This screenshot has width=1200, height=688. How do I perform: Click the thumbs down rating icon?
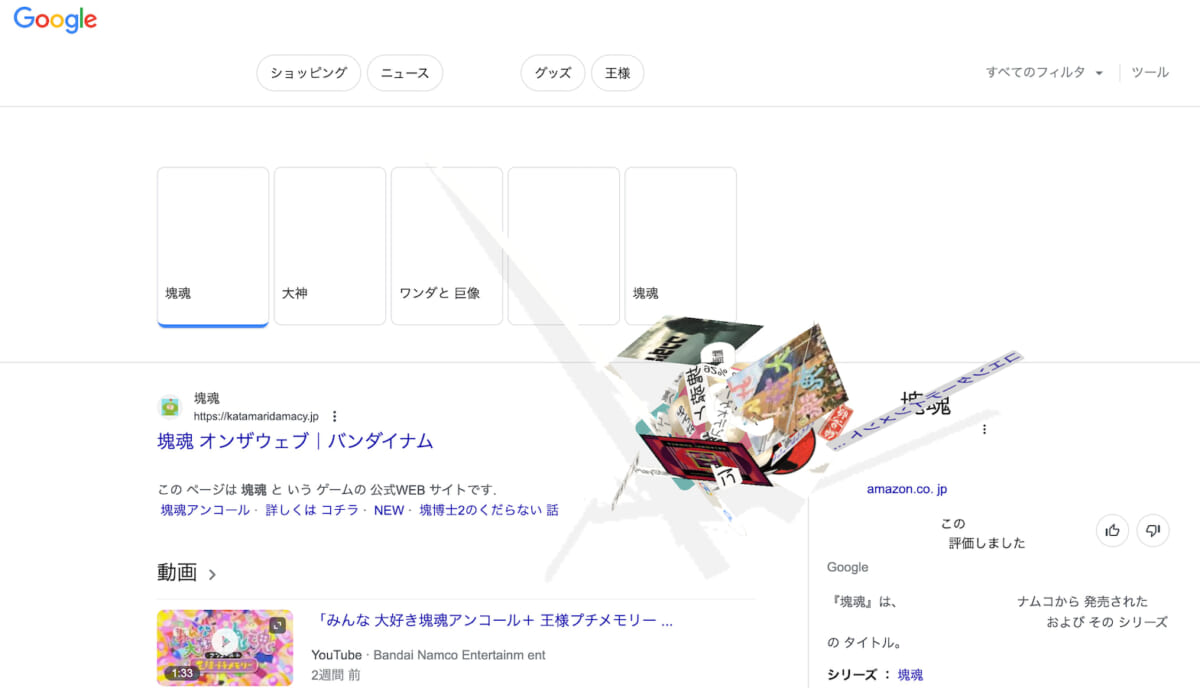coord(1153,531)
